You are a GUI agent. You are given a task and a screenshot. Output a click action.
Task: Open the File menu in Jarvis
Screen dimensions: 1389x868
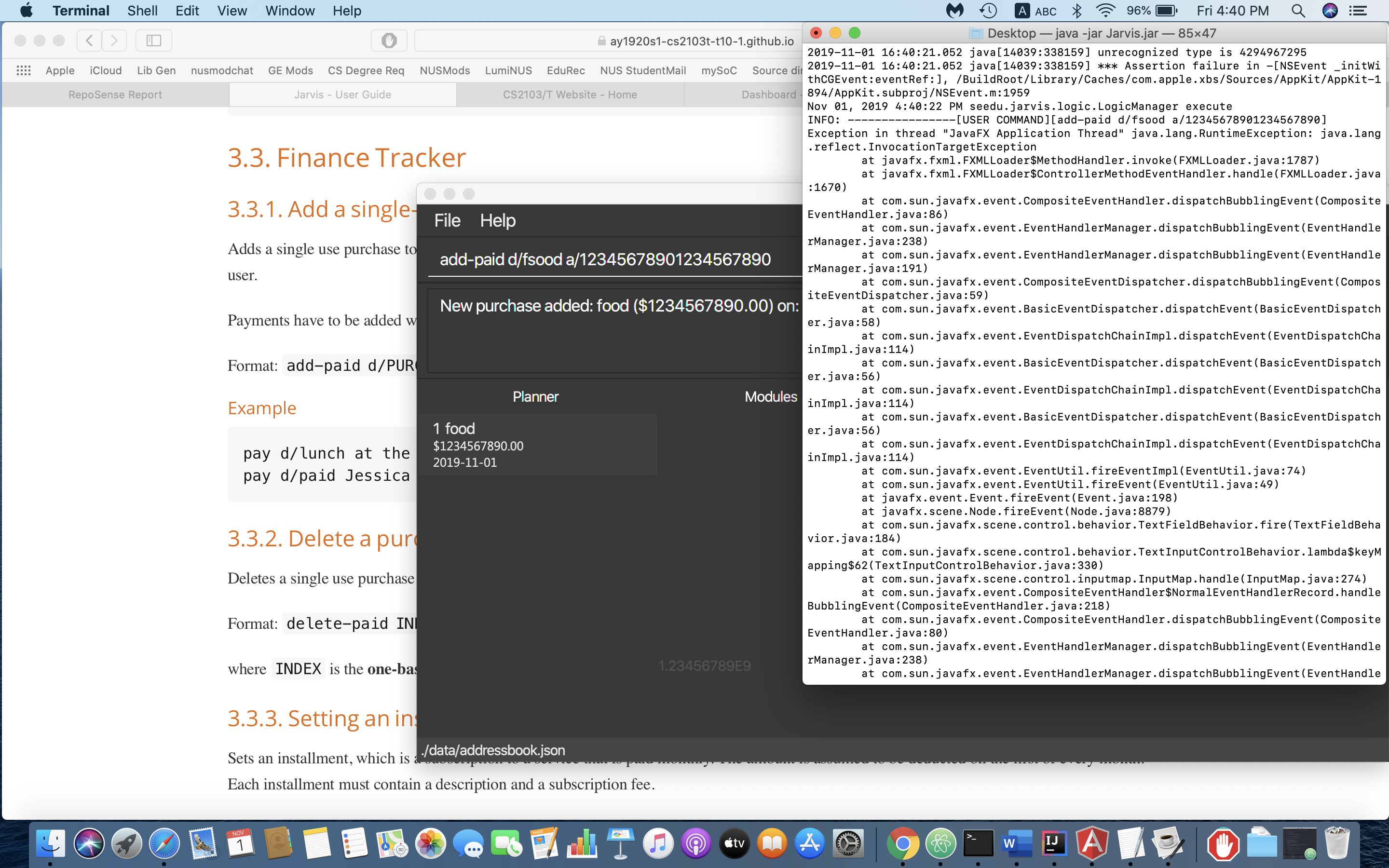coord(447,220)
